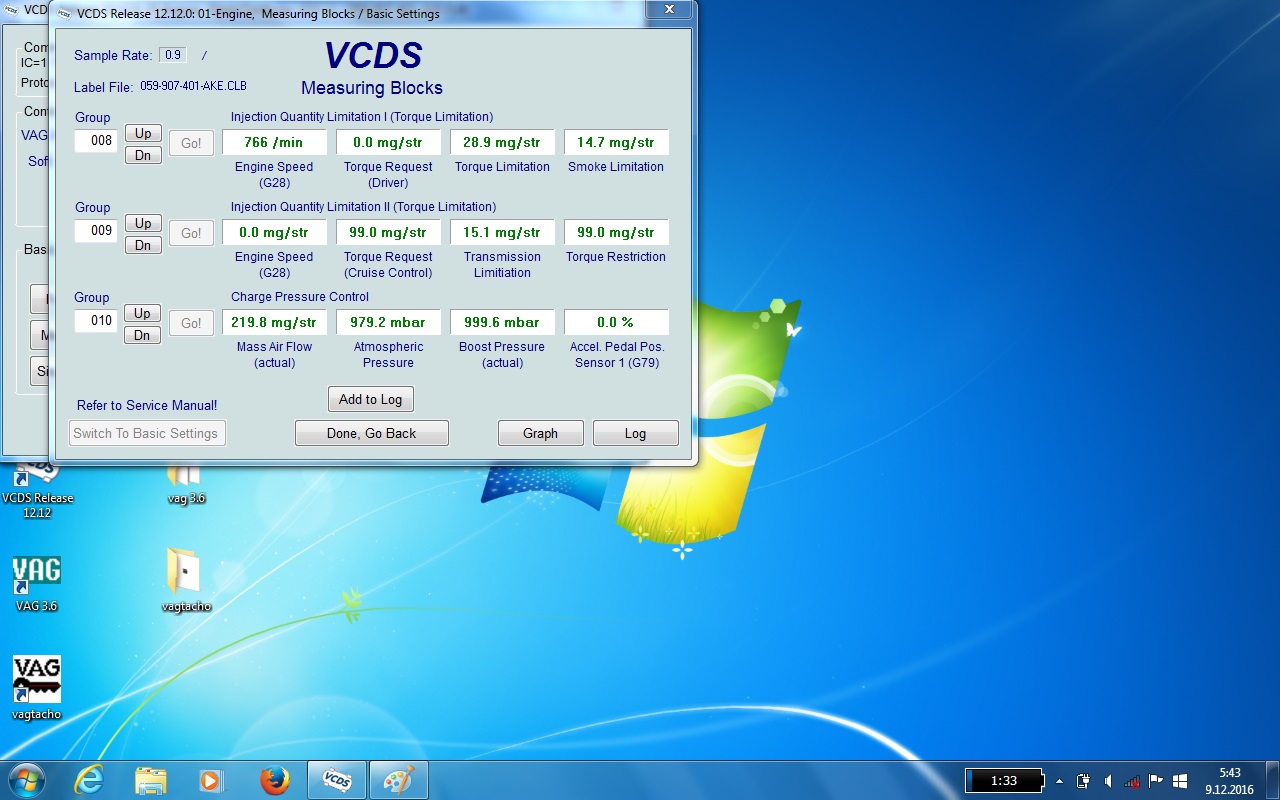Viewport: 1280px width, 800px height.
Task: Click the 14.7 mg/str Smoke Limitation value
Action: pyautogui.click(x=617, y=142)
